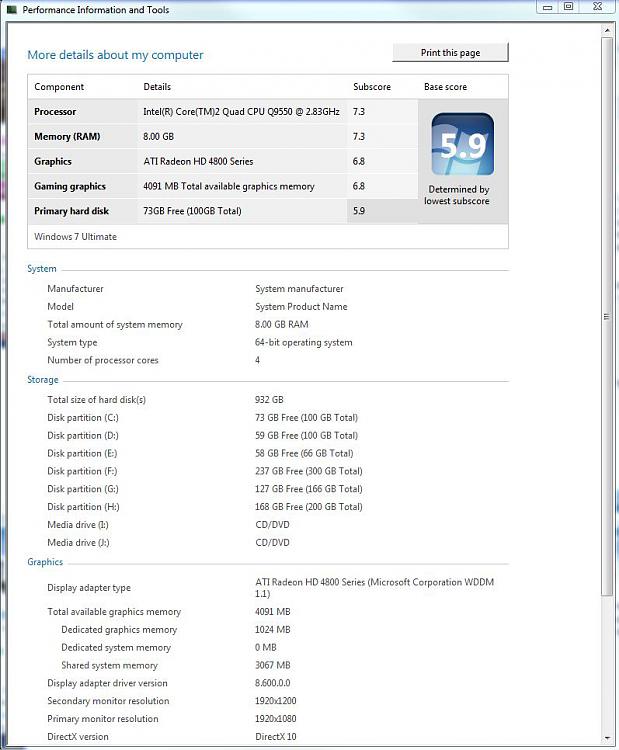Click Media drive (I:) label
This screenshot has height=750, width=619.
77,525
